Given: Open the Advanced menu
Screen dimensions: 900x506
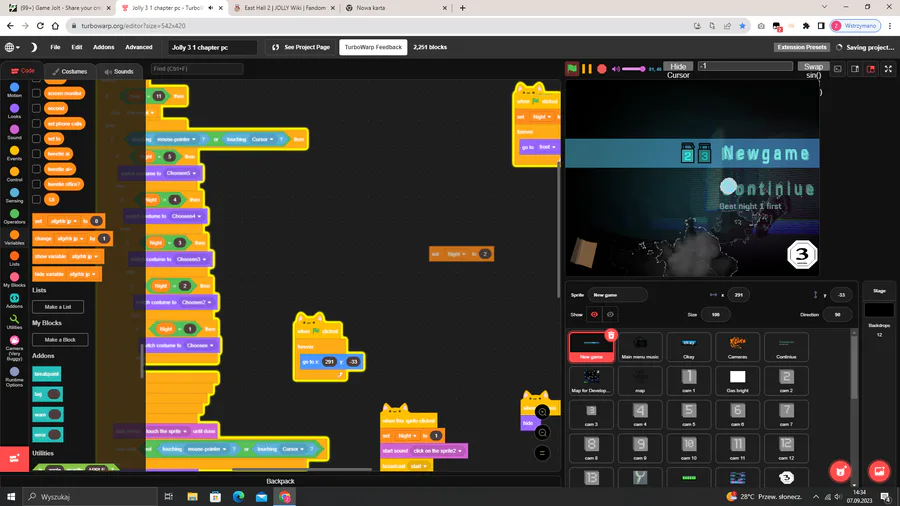Looking at the screenshot, I should click(139, 47).
